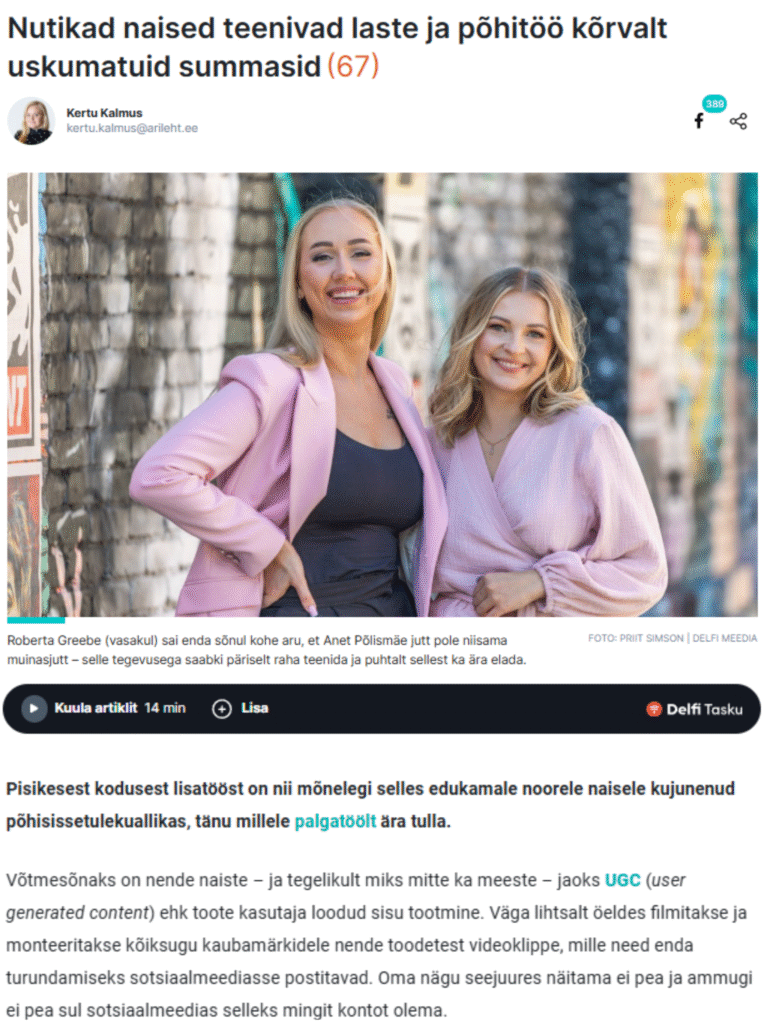
Task: Open Kertu Kalmus author avatar
Action: [31, 121]
